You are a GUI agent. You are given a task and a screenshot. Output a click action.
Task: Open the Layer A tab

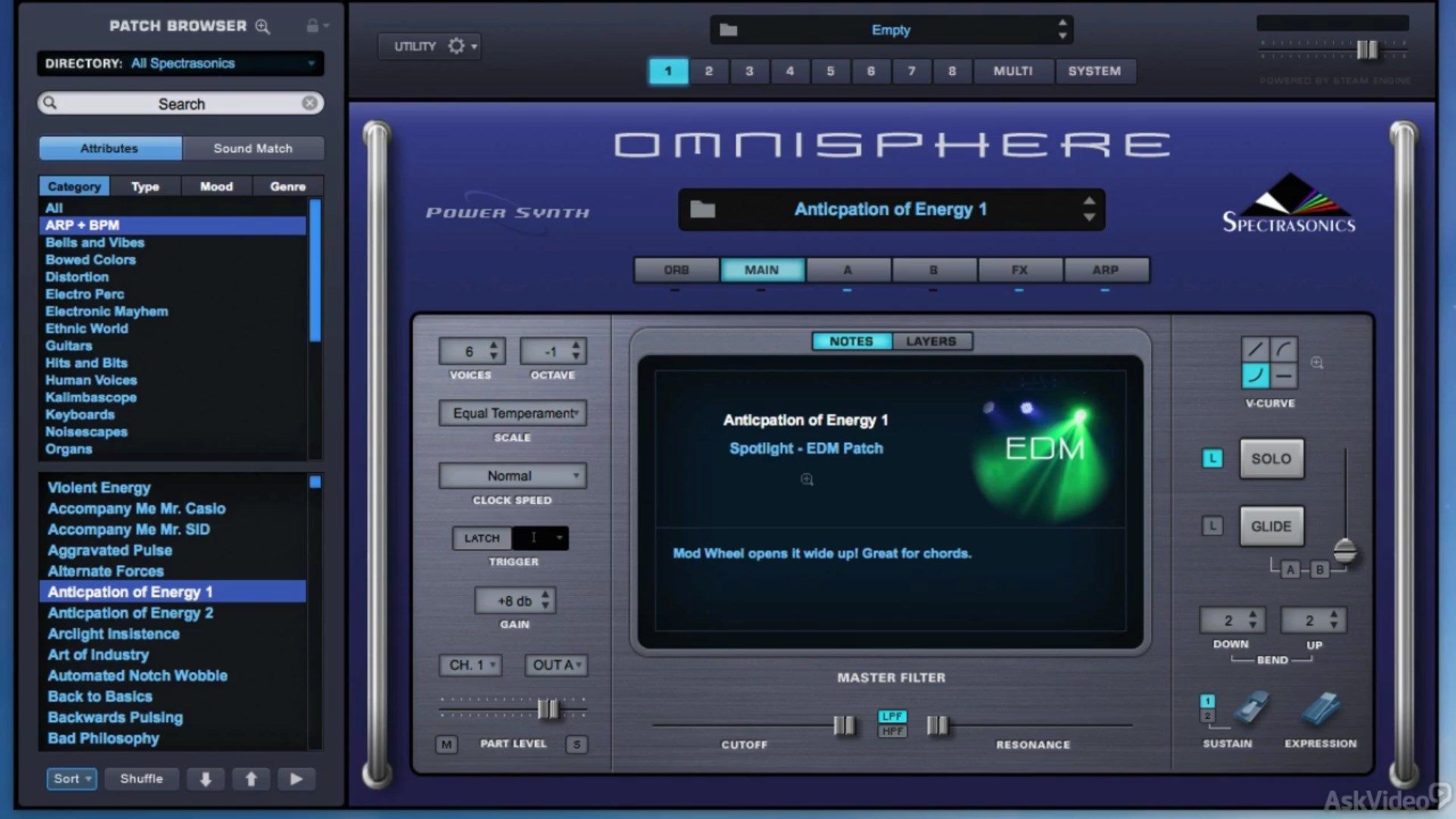[848, 270]
